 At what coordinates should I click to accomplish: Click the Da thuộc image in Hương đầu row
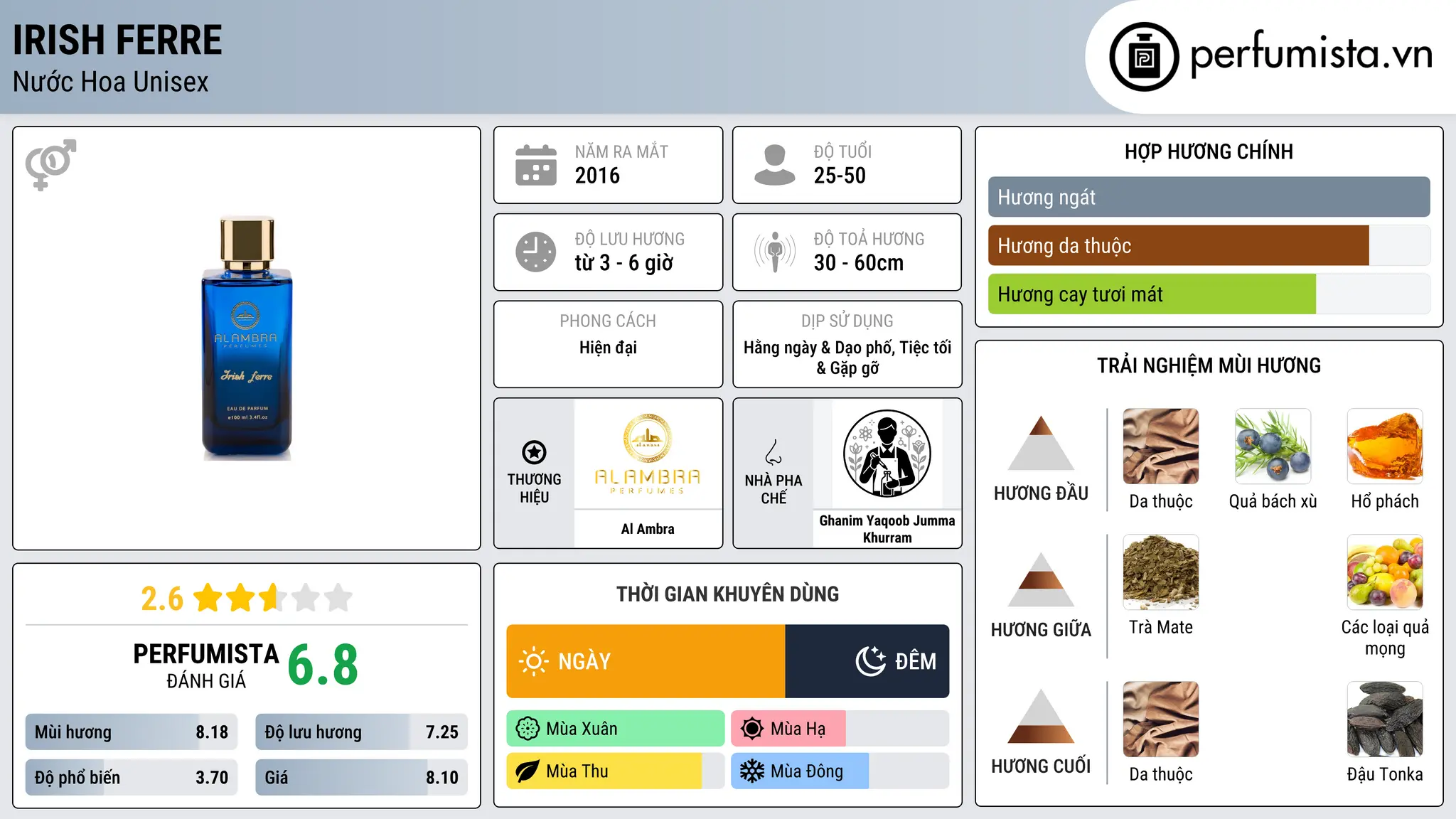(1161, 446)
